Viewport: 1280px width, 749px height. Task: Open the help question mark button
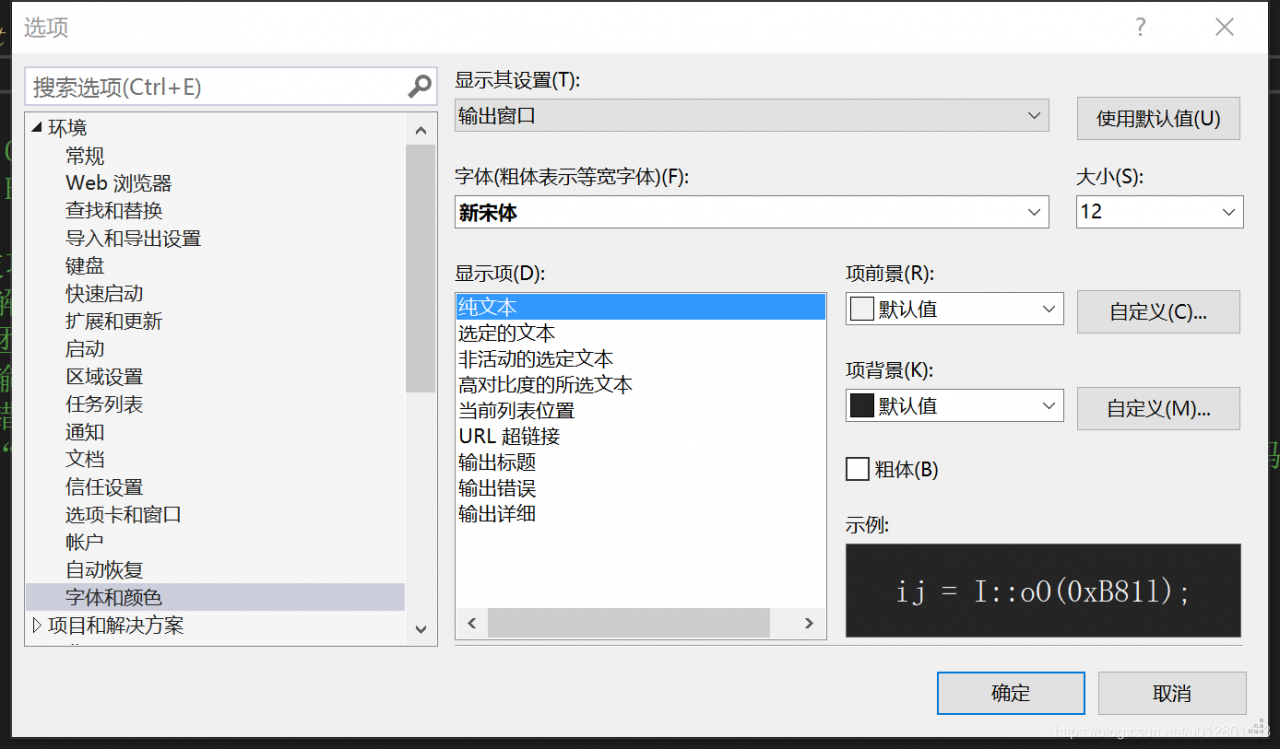pyautogui.click(x=1140, y=28)
